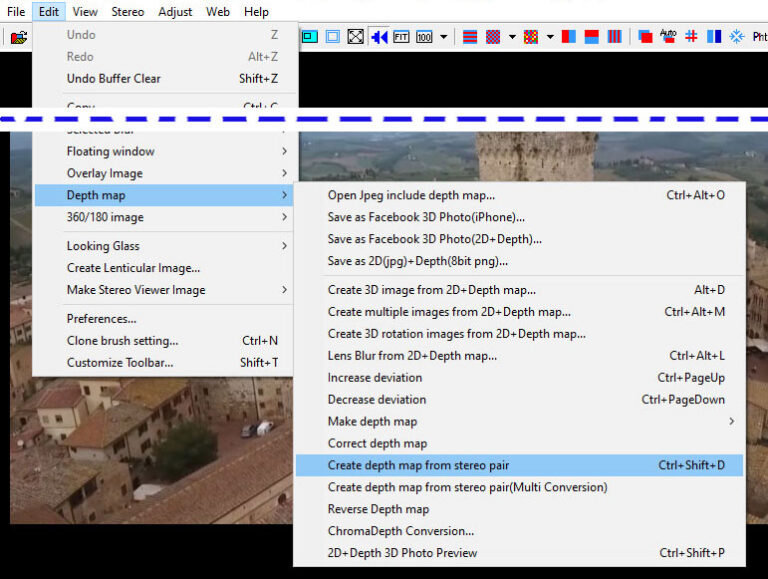Choose Customize Toolbar...
Image resolution: width=768 pixels, height=579 pixels.
166,362
